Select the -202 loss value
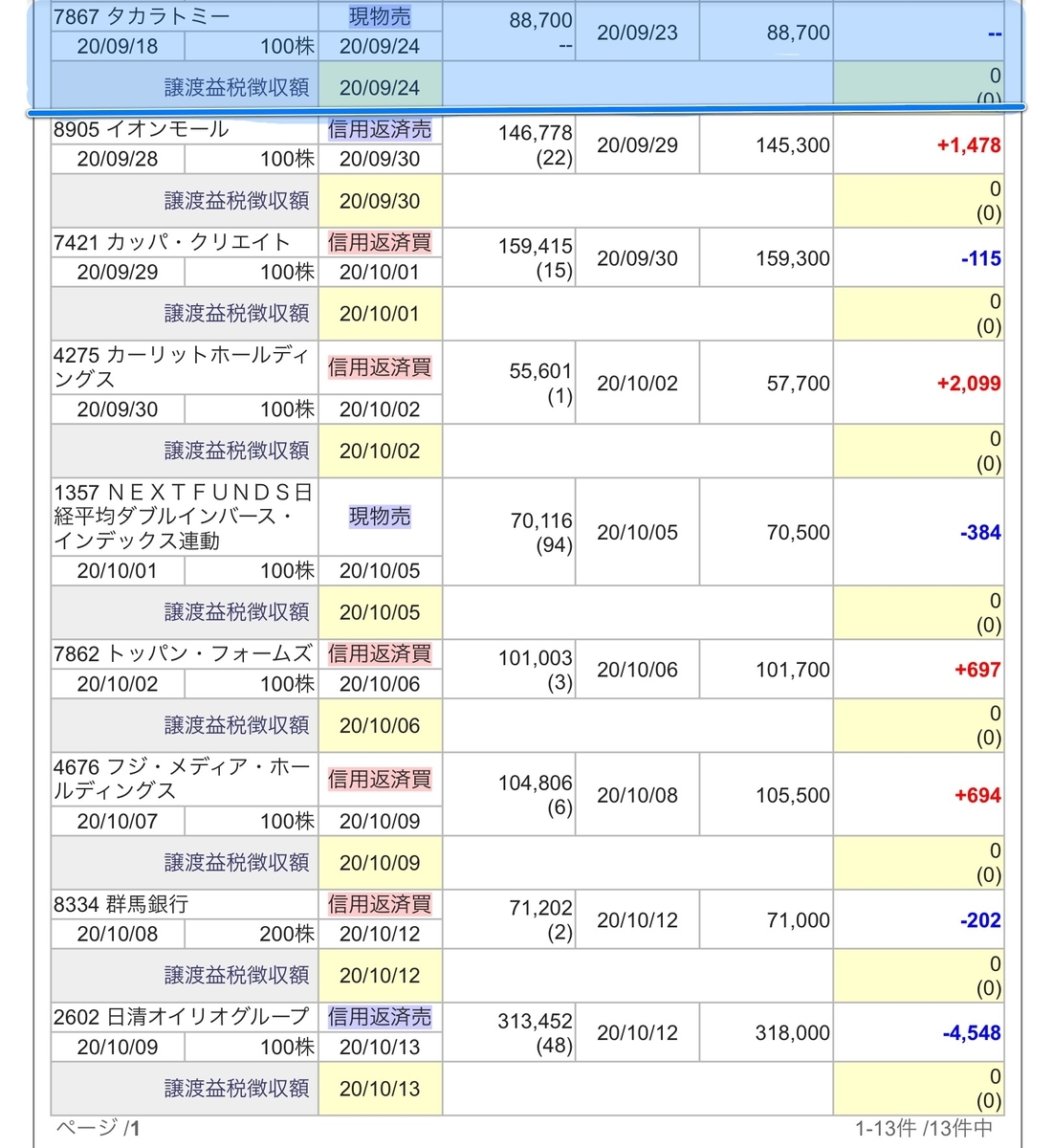Viewport: 1053px width, 1148px height. point(980,920)
